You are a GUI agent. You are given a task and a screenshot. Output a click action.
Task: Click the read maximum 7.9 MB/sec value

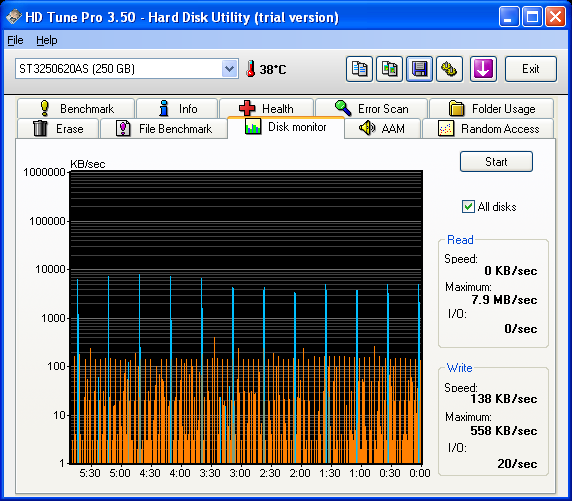pyautogui.click(x=504, y=300)
